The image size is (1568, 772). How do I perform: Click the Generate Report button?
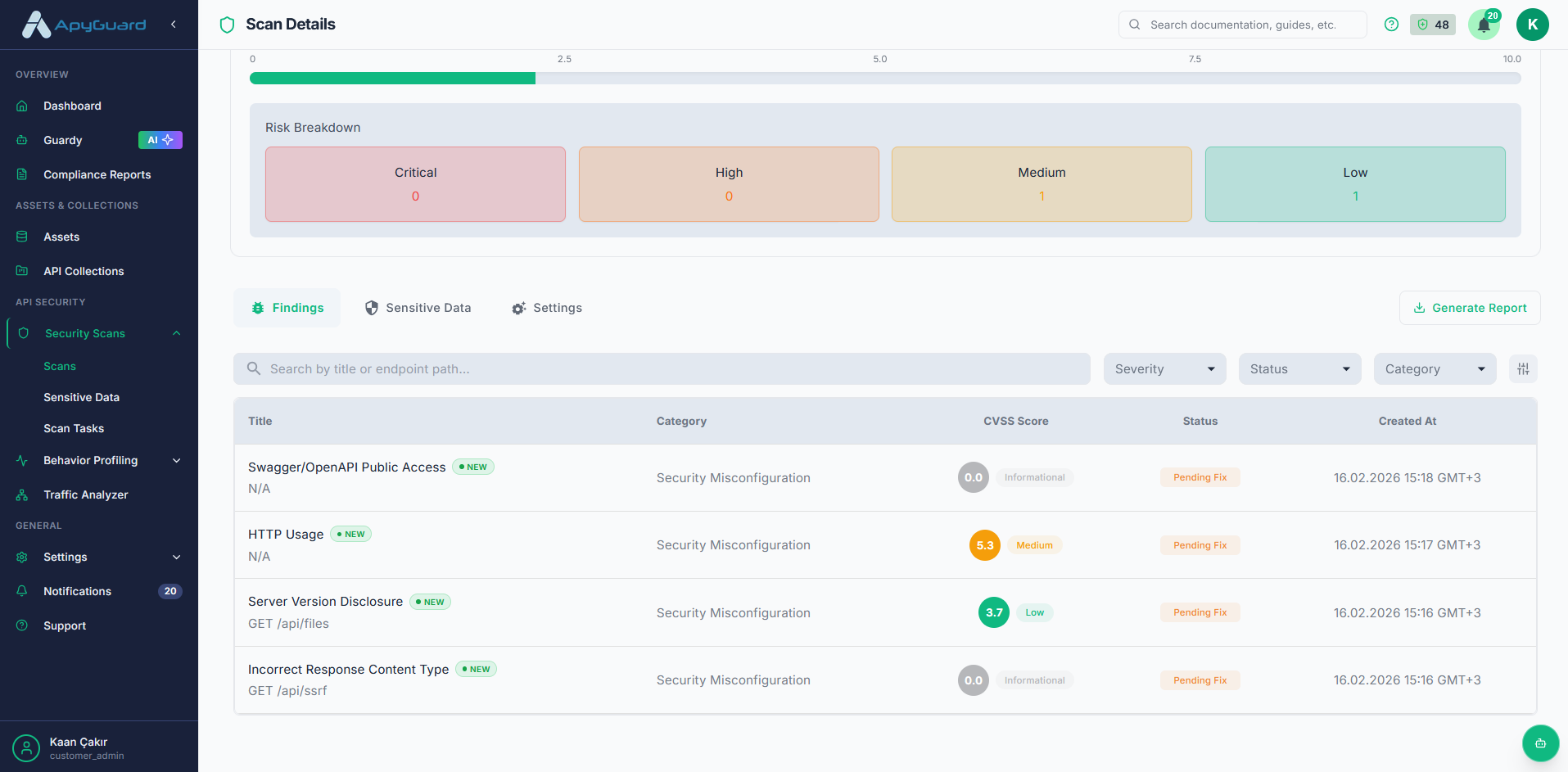1470,307
